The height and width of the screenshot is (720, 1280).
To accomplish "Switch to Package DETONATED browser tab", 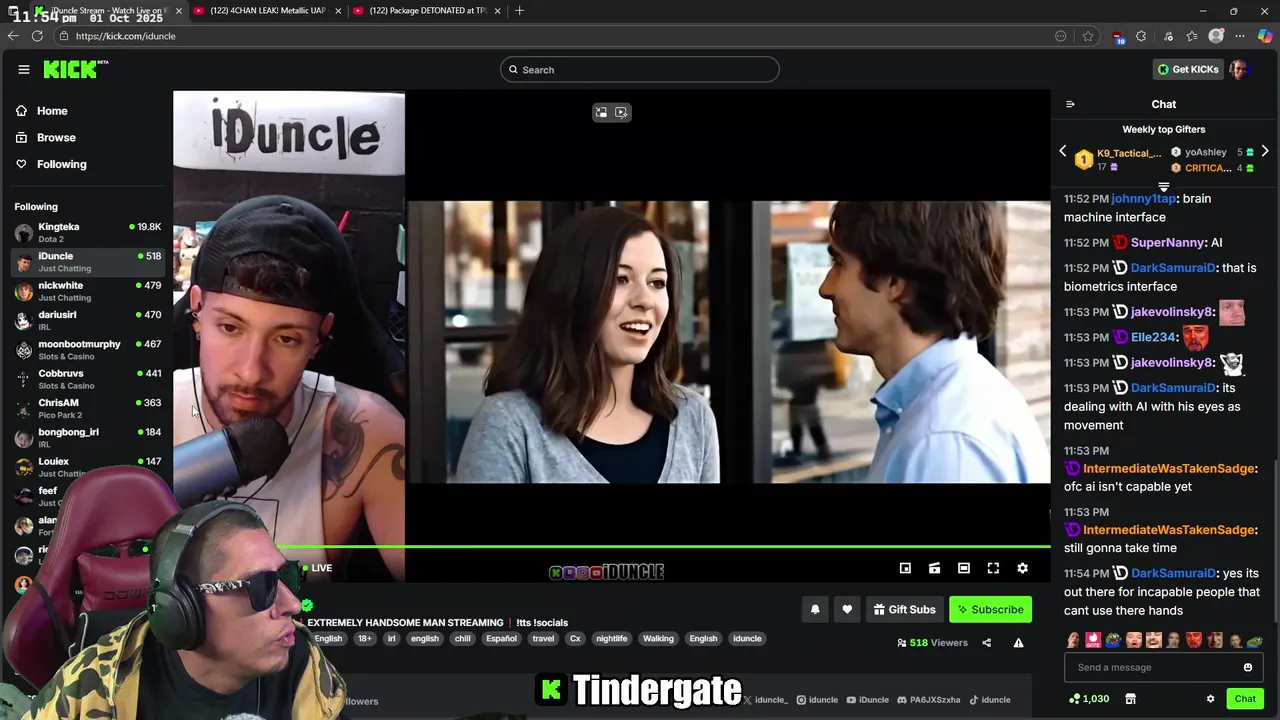I will (x=428, y=11).
